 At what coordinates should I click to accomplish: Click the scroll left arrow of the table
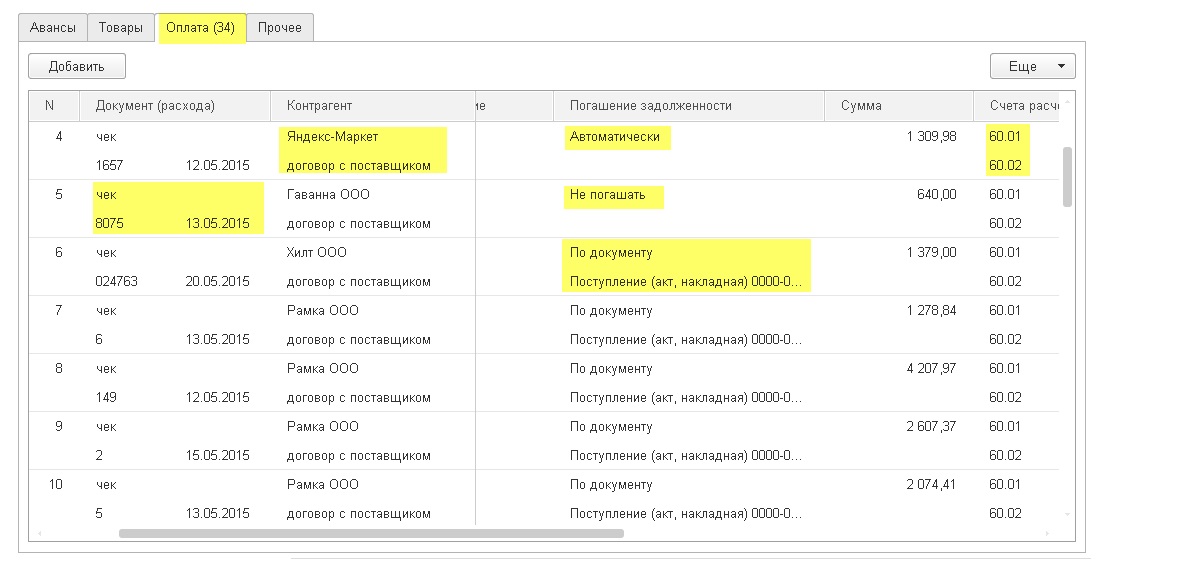pyautogui.click(x=39, y=533)
